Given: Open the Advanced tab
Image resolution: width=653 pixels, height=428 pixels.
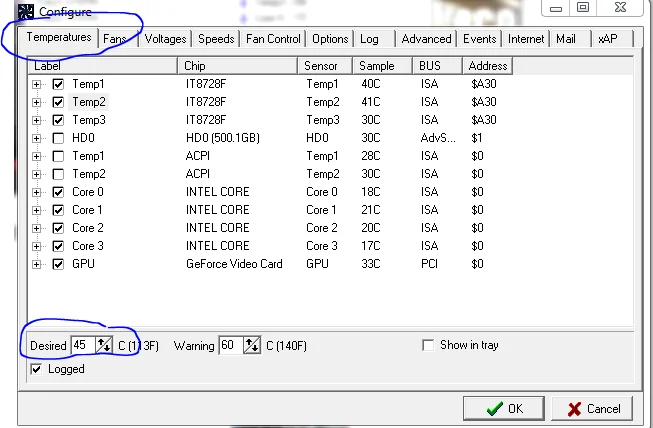Looking at the screenshot, I should tap(426, 39).
